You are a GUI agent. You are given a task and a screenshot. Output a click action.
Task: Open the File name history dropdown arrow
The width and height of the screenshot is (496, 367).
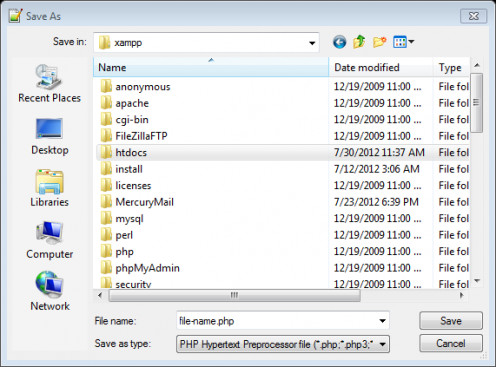tap(382, 321)
